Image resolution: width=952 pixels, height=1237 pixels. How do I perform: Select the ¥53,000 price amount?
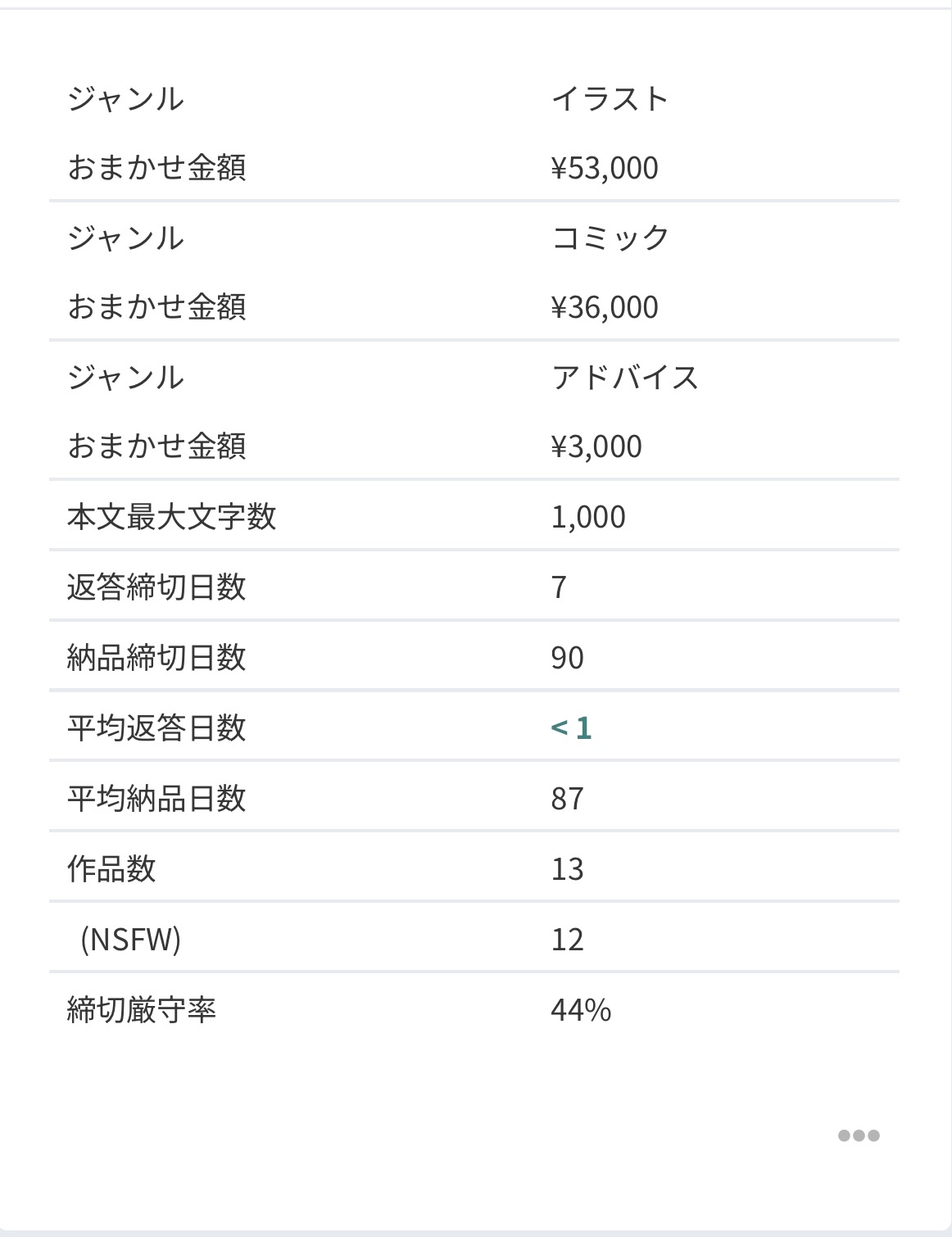click(x=605, y=168)
